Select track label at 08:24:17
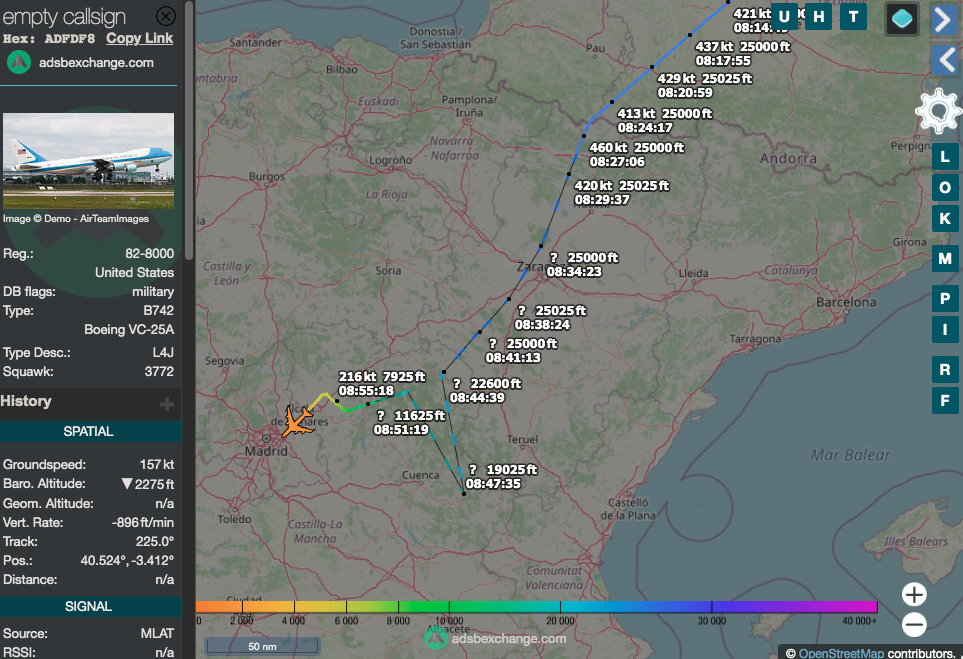Screen dimensions: 963x659 tap(665, 120)
